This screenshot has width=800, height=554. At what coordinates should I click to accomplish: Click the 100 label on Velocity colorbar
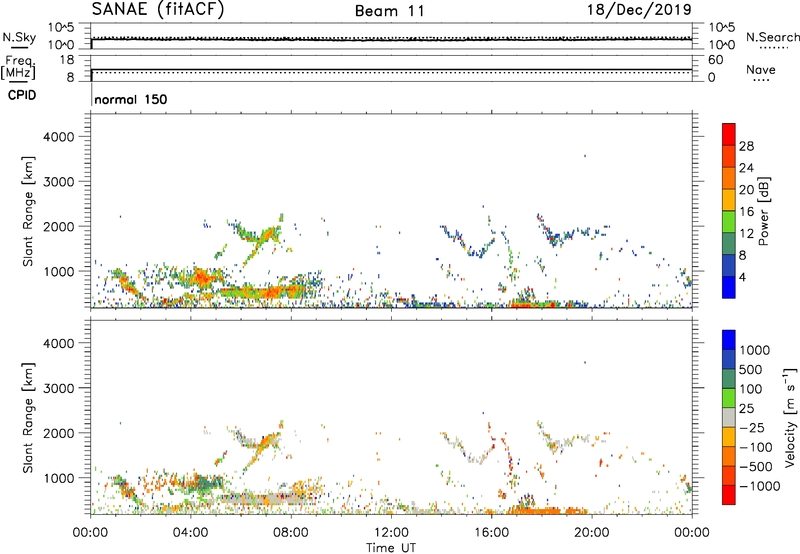751,389
